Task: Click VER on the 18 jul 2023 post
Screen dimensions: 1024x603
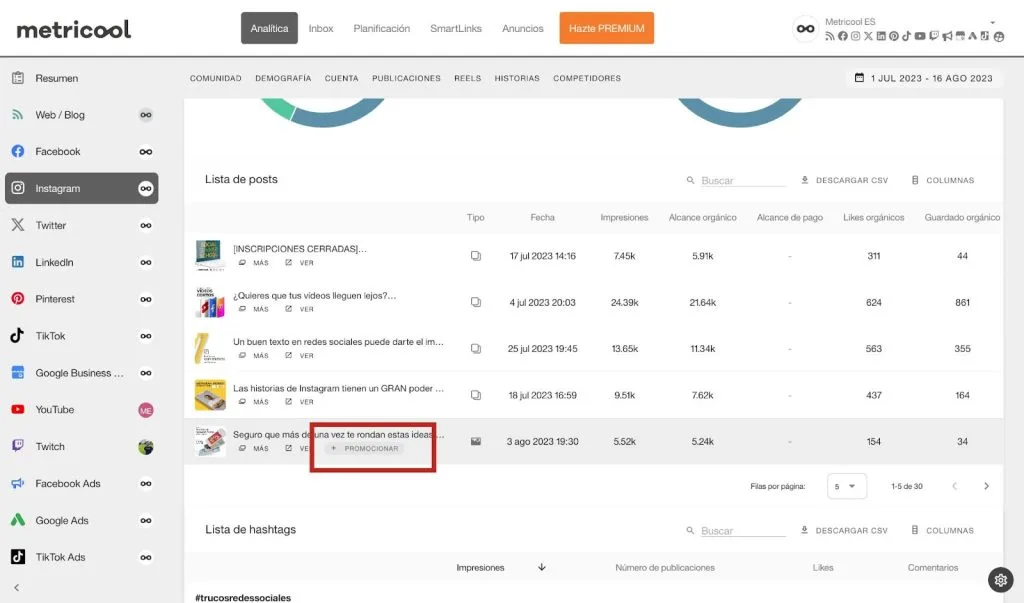Action: (x=299, y=402)
